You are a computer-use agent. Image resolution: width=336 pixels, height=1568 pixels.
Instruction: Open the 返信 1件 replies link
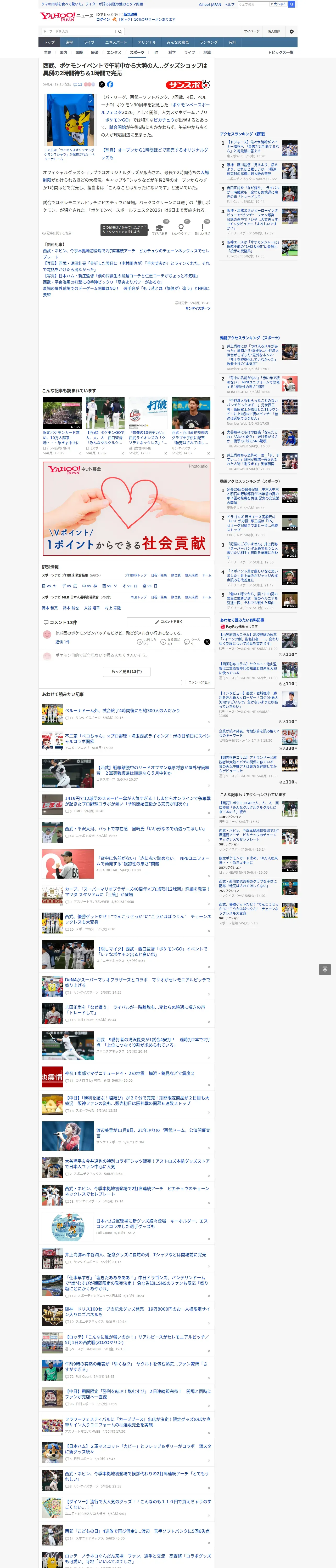click(62, 642)
